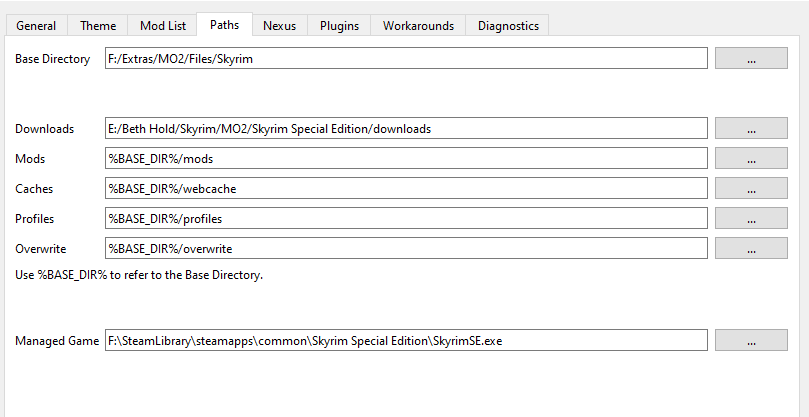This screenshot has height=417, width=809.
Task: Browse for the Base Directory folder
Action: (751, 58)
